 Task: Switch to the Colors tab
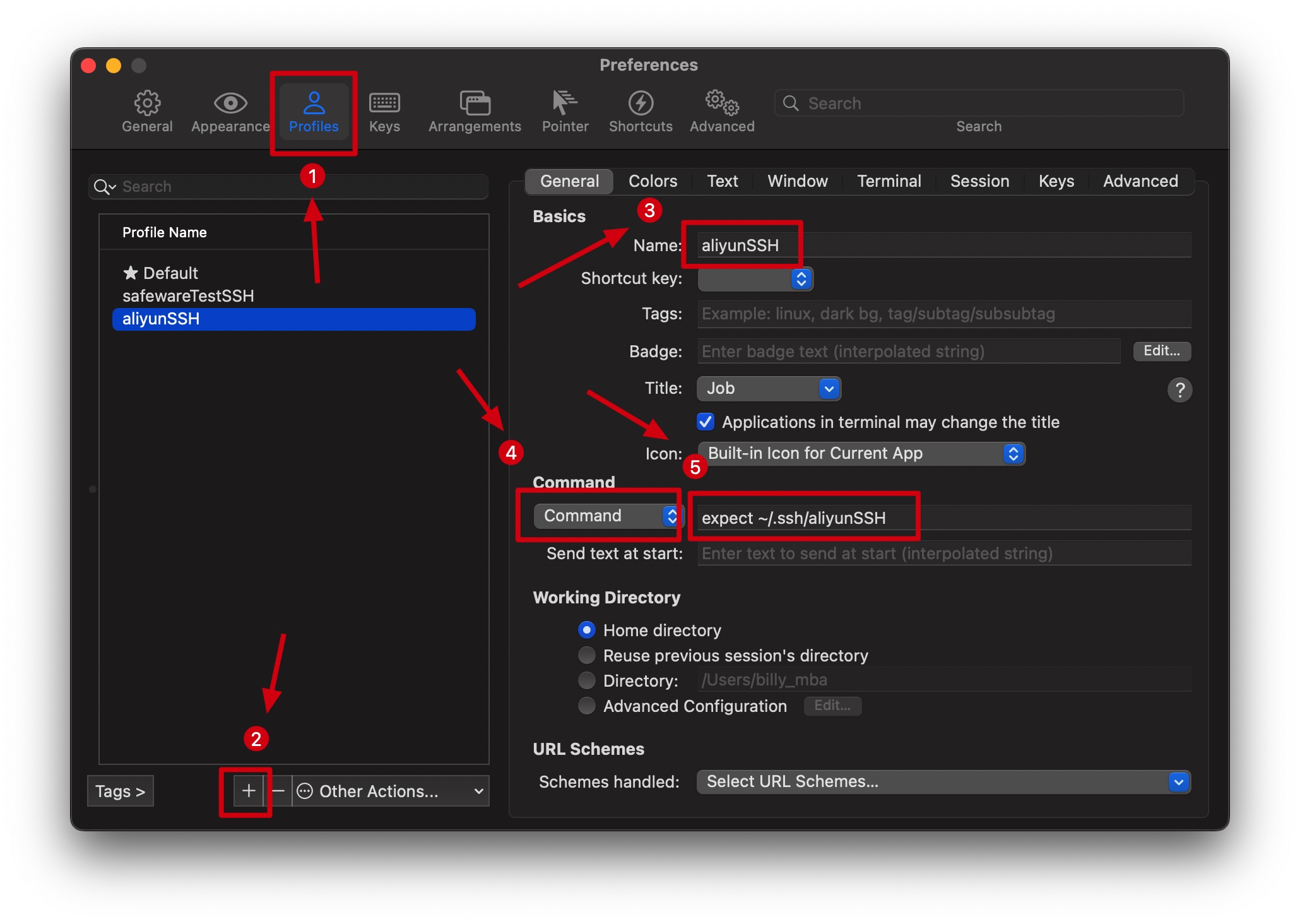click(653, 181)
